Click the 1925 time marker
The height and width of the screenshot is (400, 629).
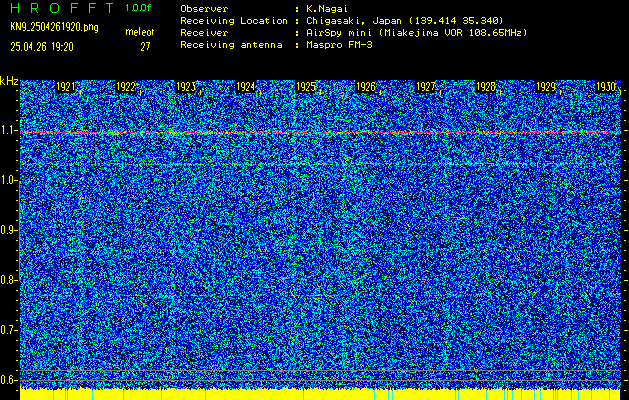tap(306, 87)
